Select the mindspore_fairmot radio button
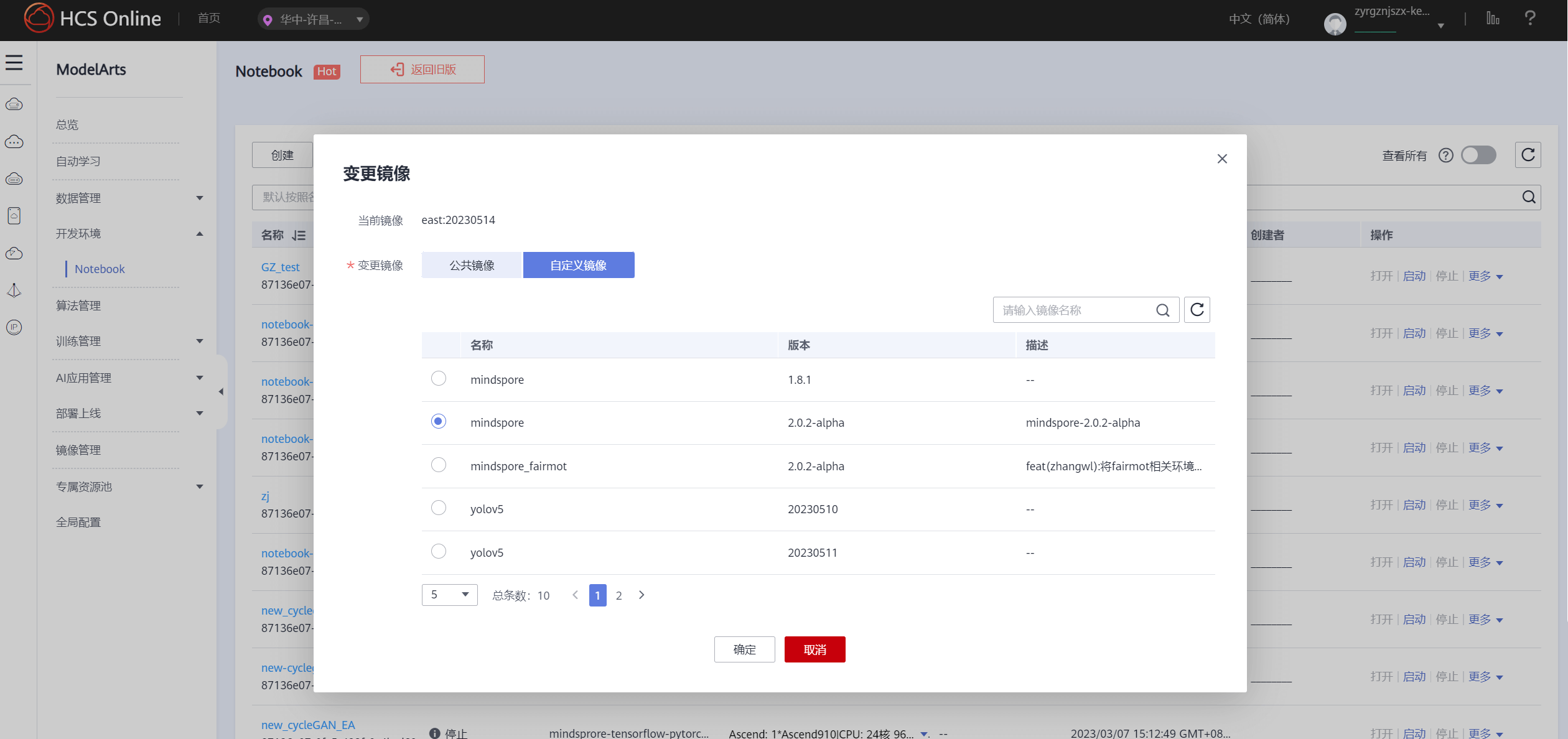Image resolution: width=1568 pixels, height=739 pixels. [439, 465]
